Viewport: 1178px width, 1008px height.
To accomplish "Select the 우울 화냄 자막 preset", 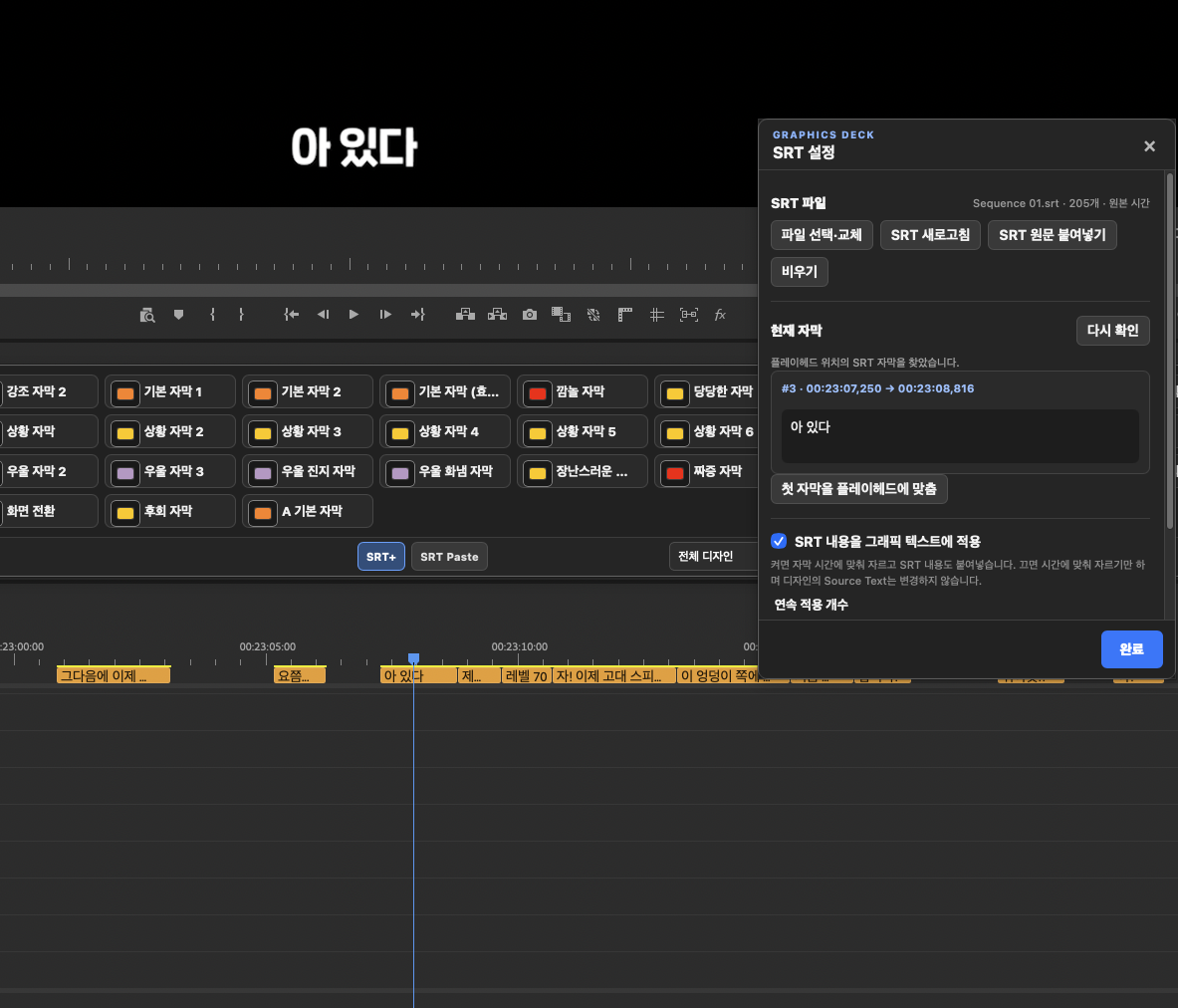I will [x=445, y=471].
